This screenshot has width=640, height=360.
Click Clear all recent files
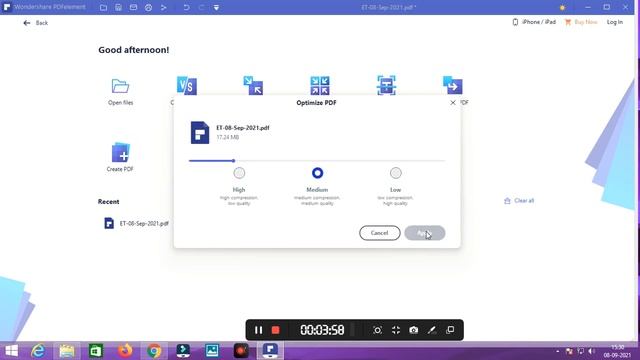coord(519,201)
